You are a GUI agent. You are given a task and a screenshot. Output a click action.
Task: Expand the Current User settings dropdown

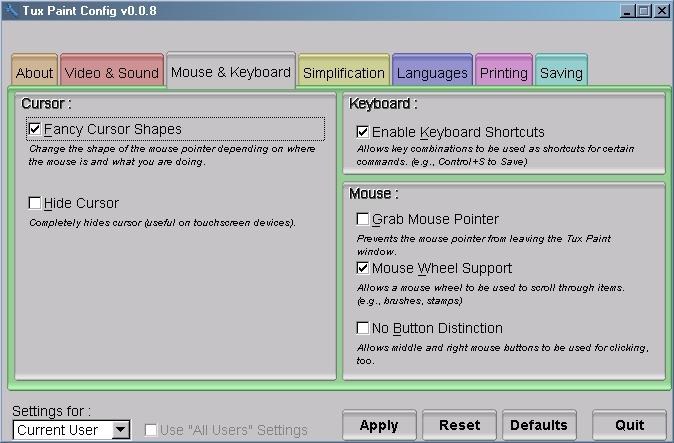pos(121,430)
